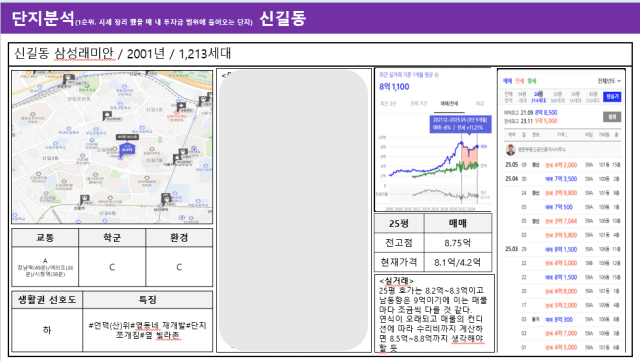Screen dimensions: 640x361
Task: Click the 현재가격 label cell
Action: pyautogui.click(x=399, y=262)
